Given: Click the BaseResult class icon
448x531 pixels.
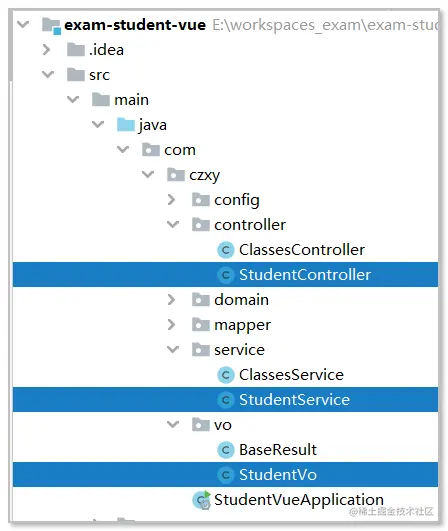Looking at the screenshot, I should [226, 450].
